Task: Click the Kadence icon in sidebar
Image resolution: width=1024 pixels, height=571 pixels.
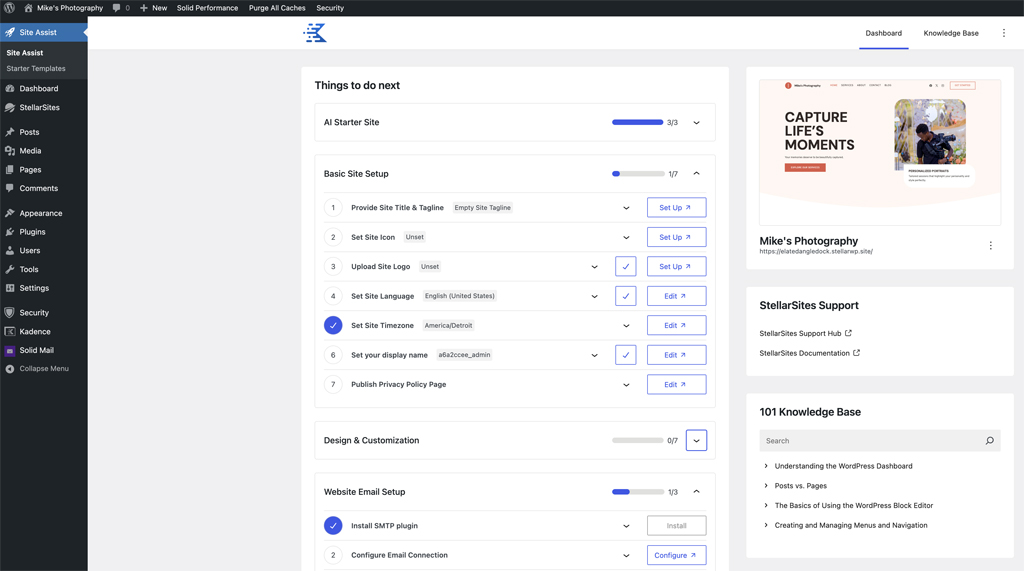Action: coord(10,332)
